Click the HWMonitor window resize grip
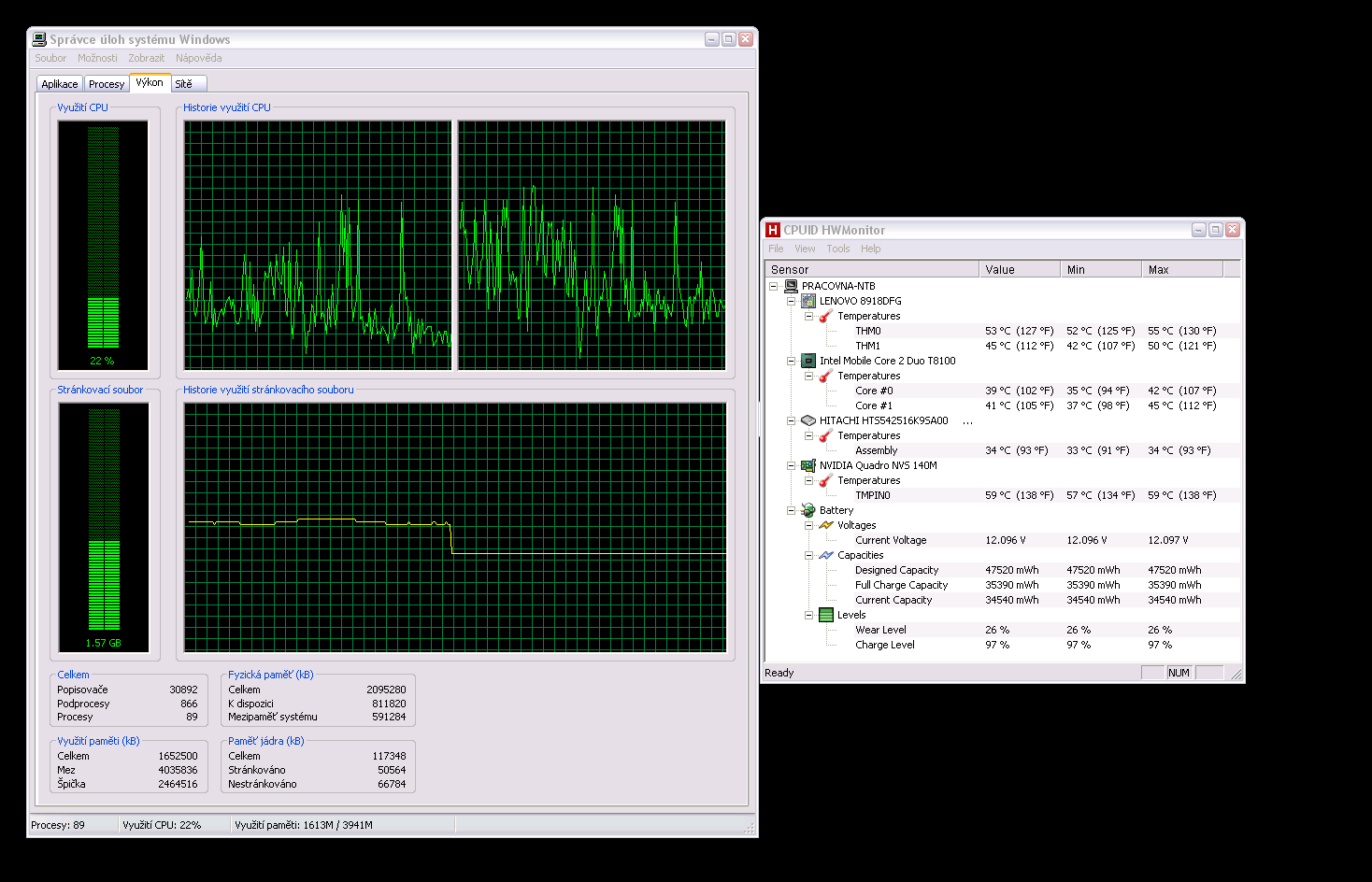The height and width of the screenshot is (882, 1372). click(x=1236, y=674)
